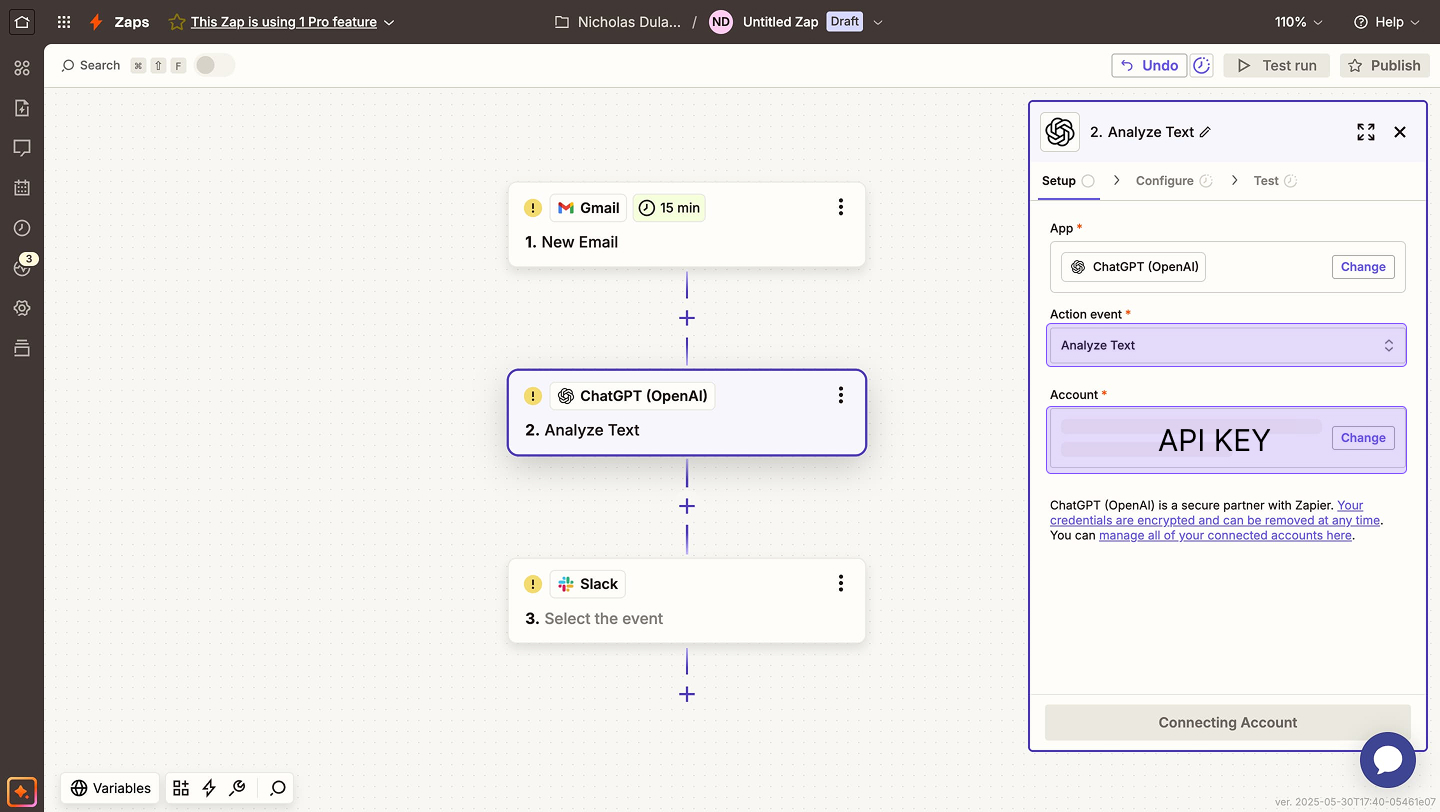The height and width of the screenshot is (812, 1440).
Task: Click the magnifier search icon in bottom toolbar
Action: click(x=278, y=788)
